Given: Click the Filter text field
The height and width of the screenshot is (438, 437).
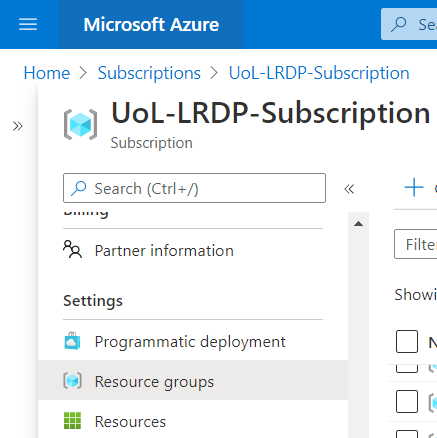Looking at the screenshot, I should coord(416,244).
